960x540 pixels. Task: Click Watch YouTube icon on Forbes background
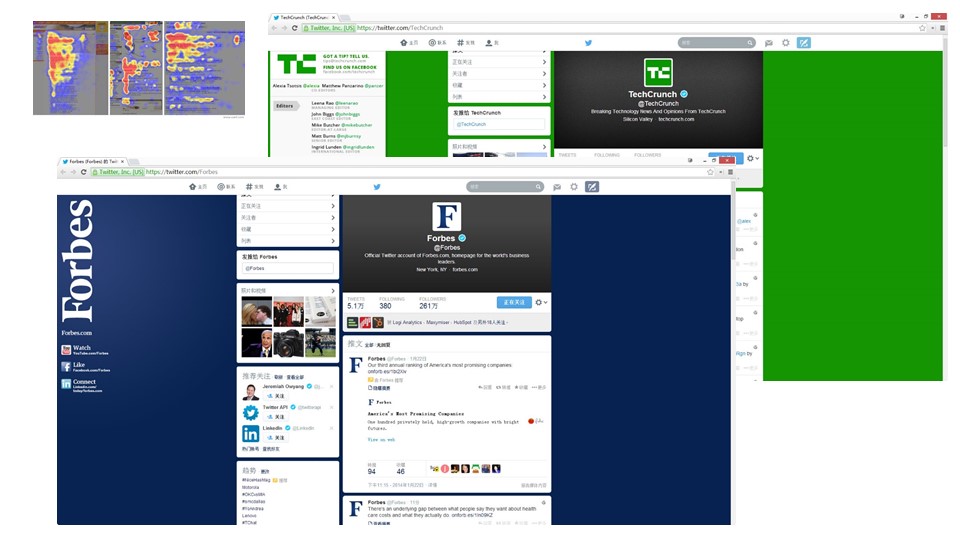click(x=66, y=350)
